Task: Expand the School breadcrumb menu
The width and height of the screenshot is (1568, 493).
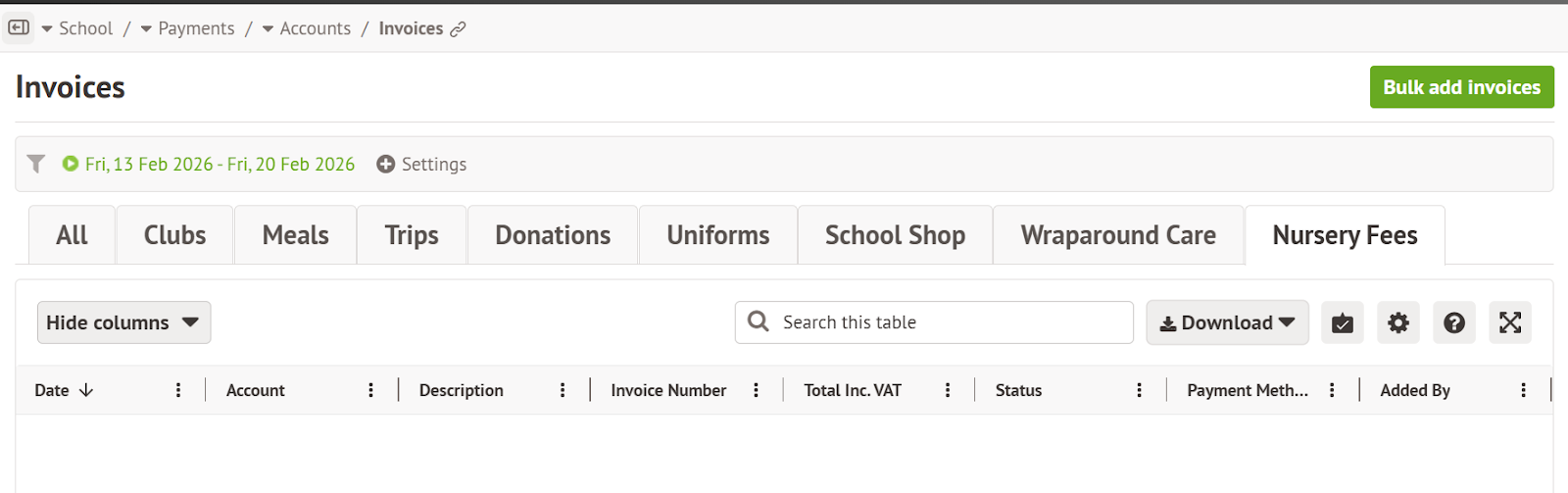Action: click(47, 29)
